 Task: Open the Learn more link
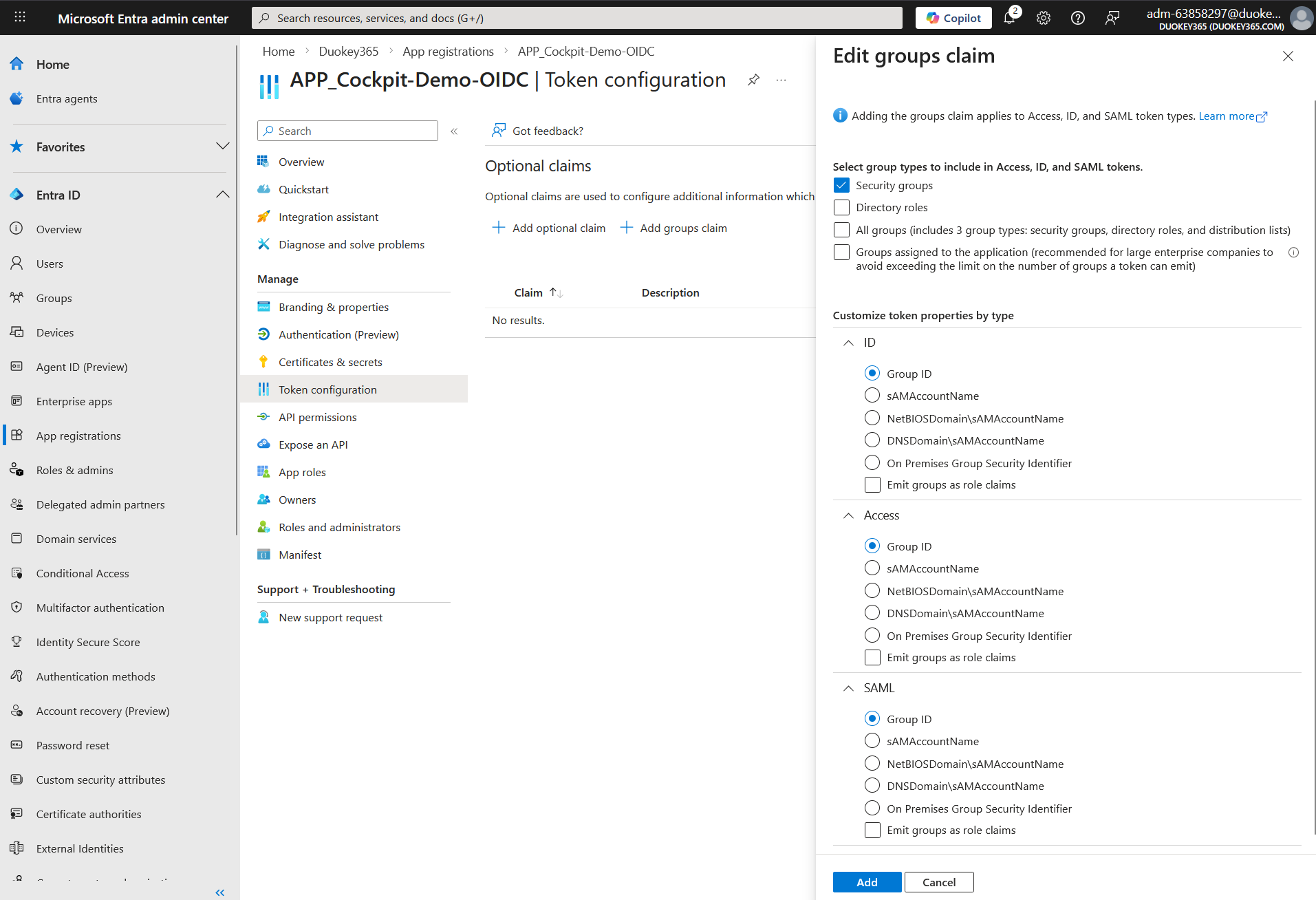tap(1233, 116)
